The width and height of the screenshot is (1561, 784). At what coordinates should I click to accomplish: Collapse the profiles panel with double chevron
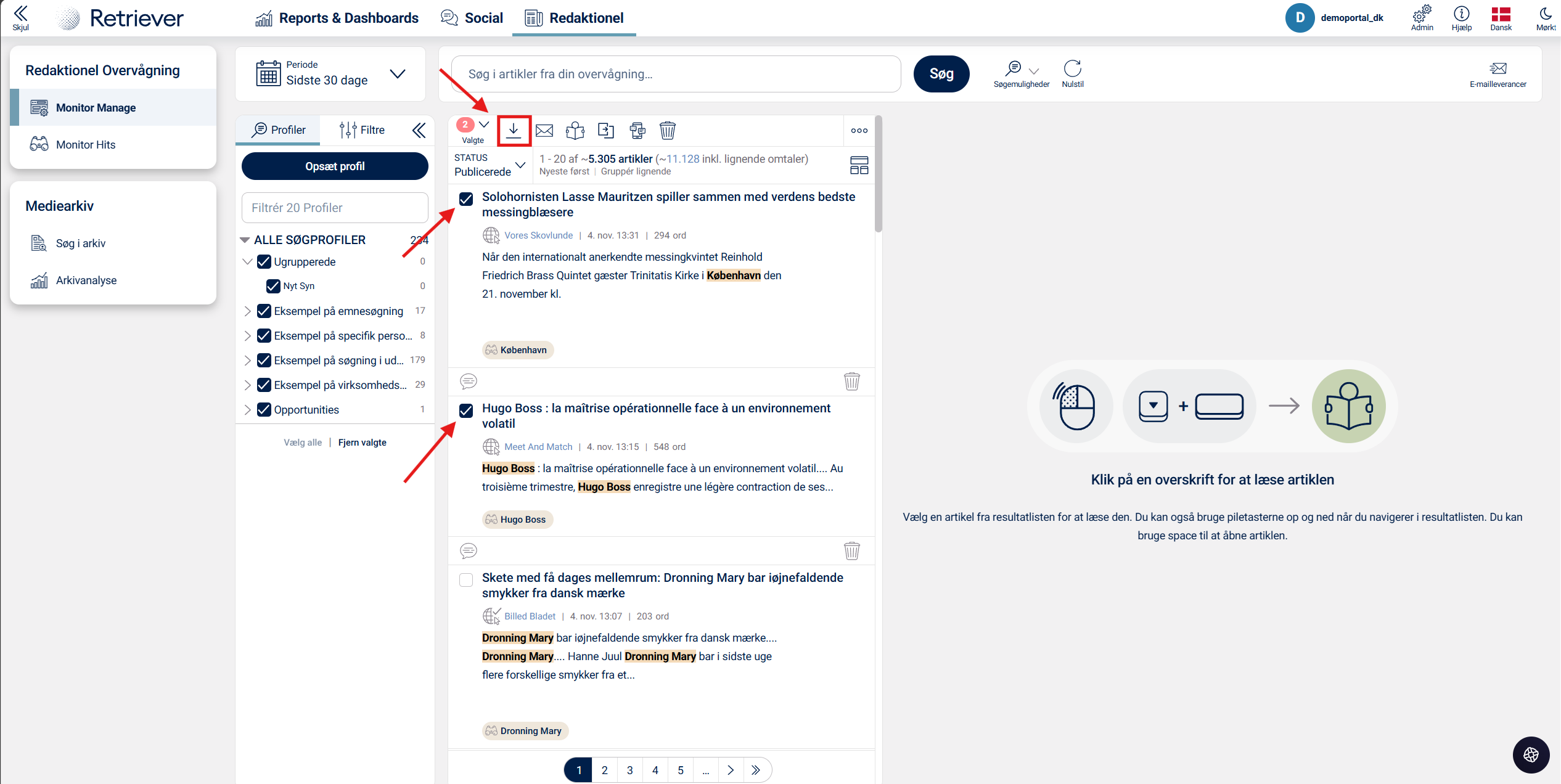pos(419,130)
